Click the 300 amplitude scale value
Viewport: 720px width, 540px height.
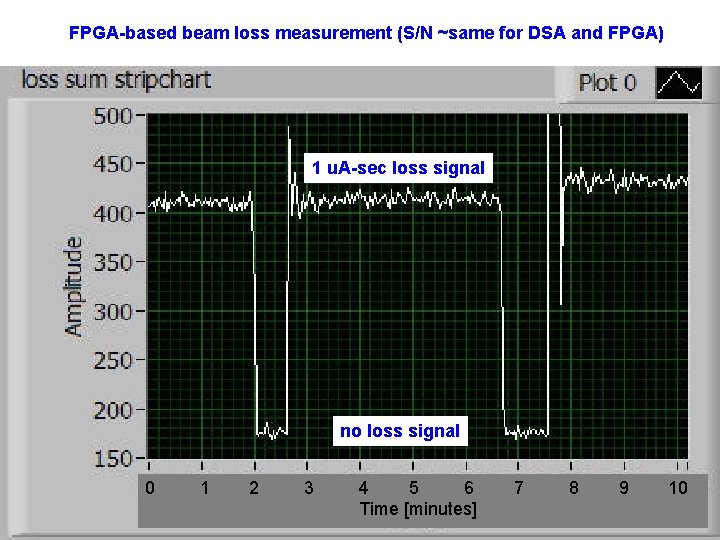point(113,312)
